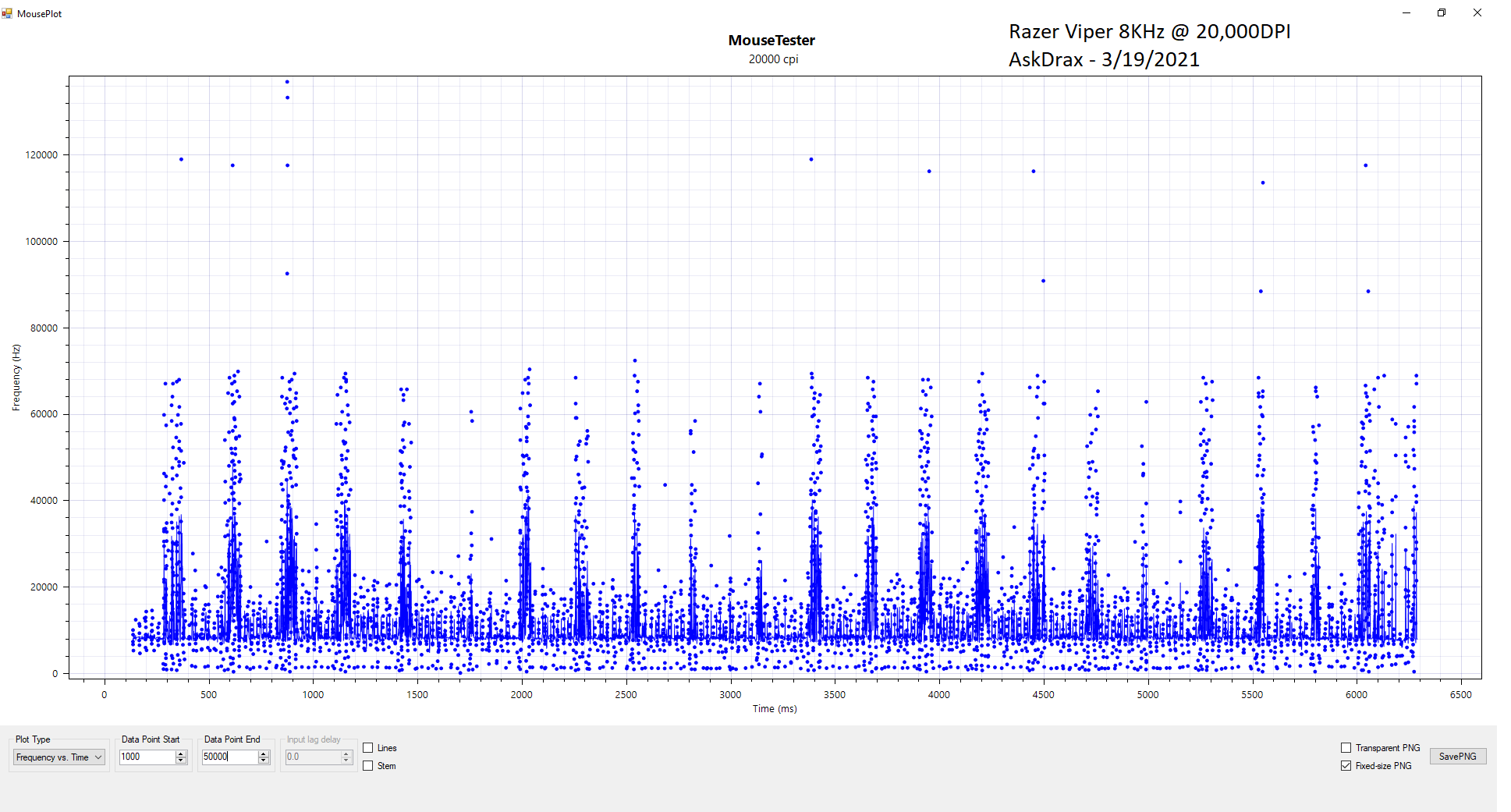Viewport: 1511px width, 812px height.
Task: Click the 80000 y-axis tick label
Action: tap(44, 328)
